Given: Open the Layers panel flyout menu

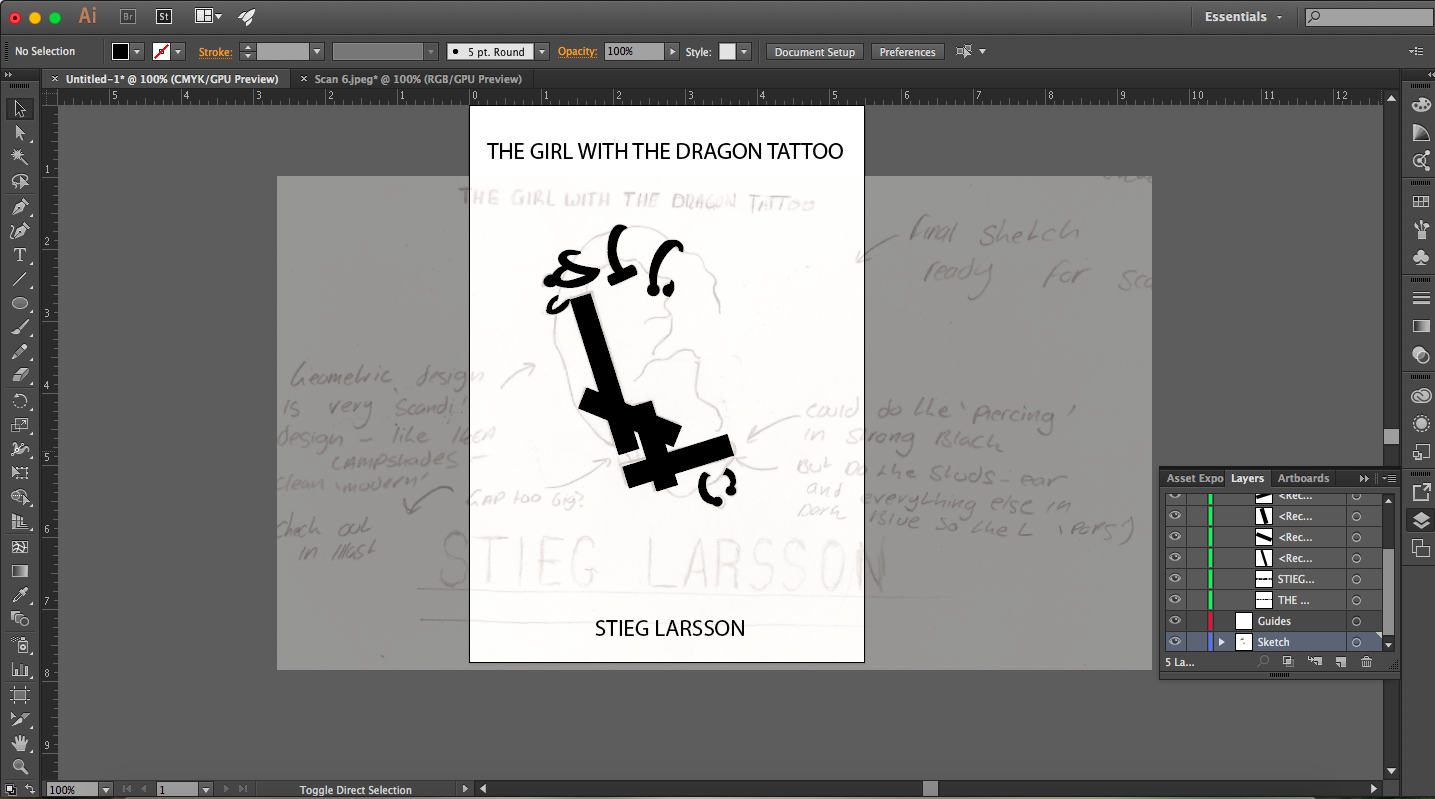Looking at the screenshot, I should pyautogui.click(x=1389, y=478).
